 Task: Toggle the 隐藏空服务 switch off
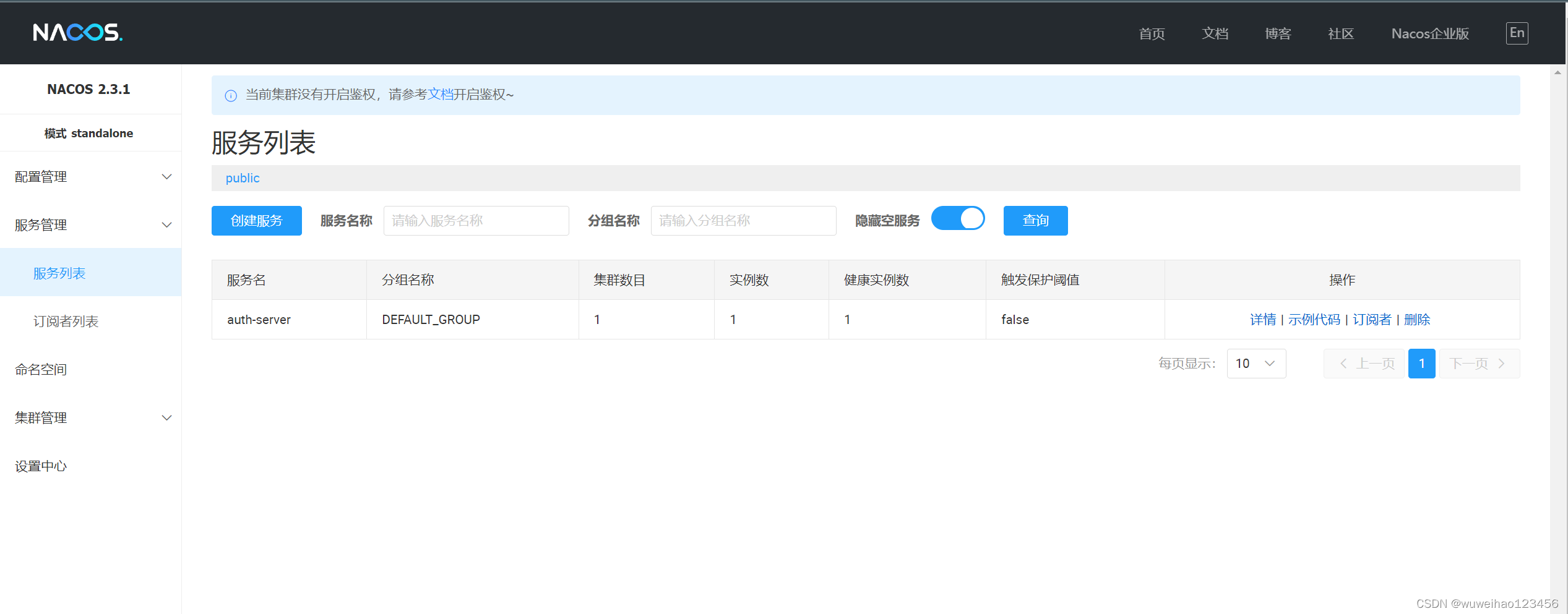click(x=958, y=218)
